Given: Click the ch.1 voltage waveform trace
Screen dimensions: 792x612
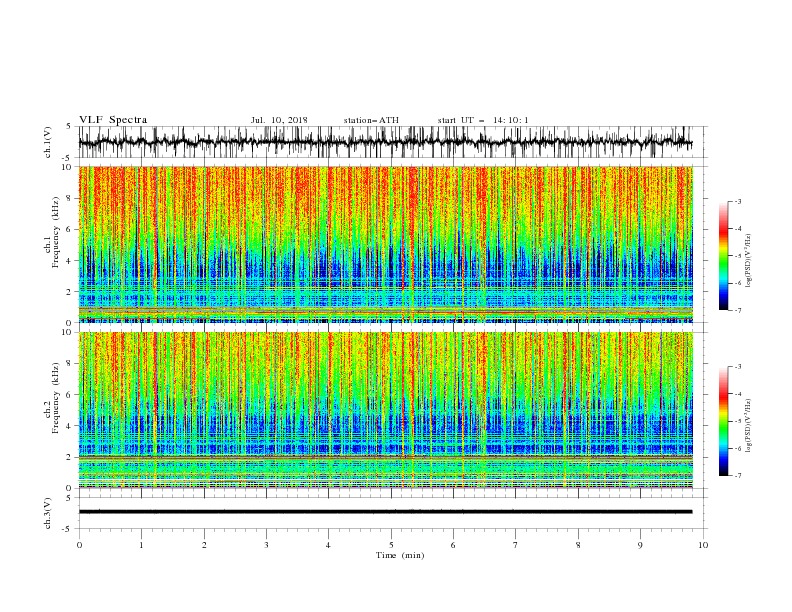Looking at the screenshot, I should click(385, 142).
